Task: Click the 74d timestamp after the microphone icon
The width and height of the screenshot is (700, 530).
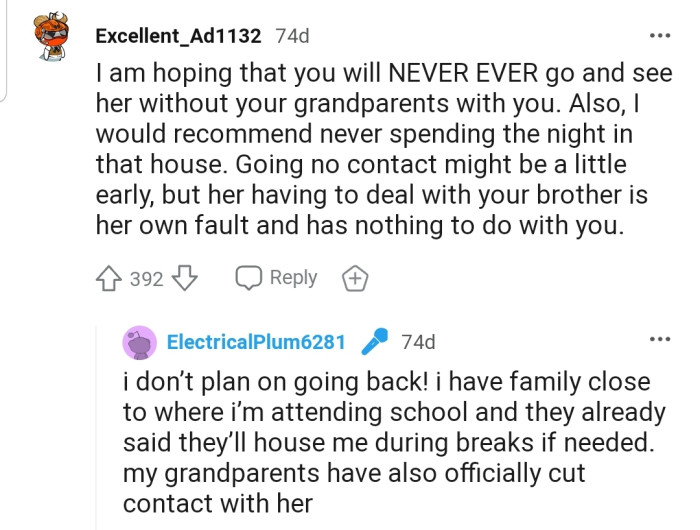Action: pyautogui.click(x=418, y=342)
